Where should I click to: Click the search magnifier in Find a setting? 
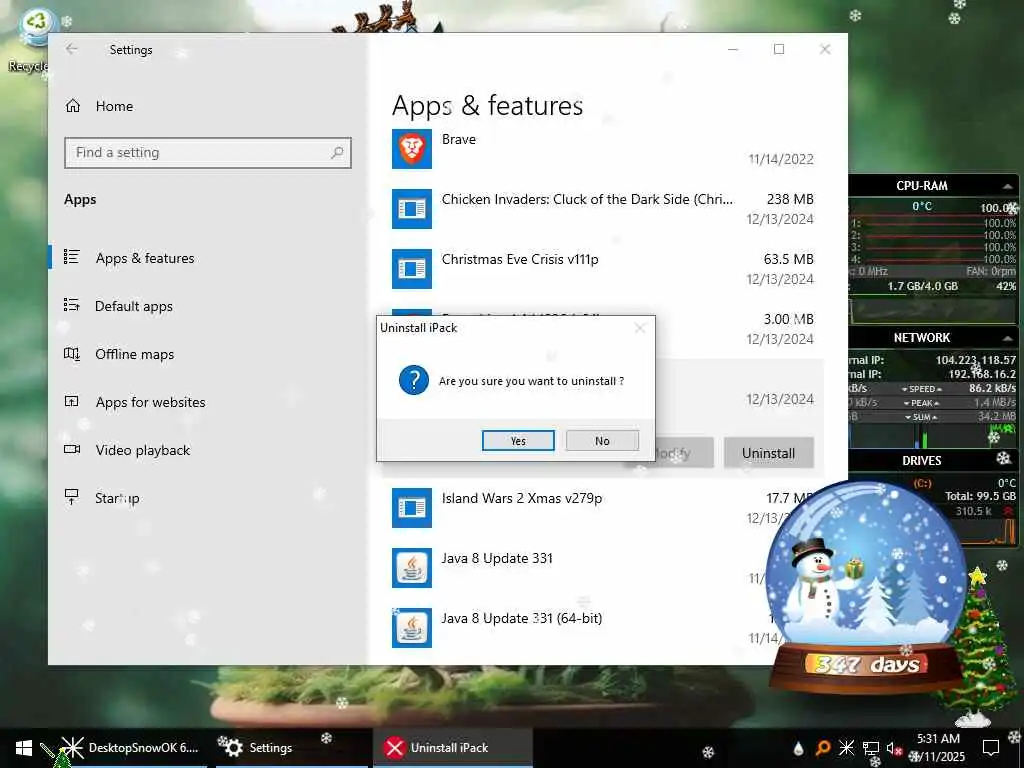click(336, 153)
